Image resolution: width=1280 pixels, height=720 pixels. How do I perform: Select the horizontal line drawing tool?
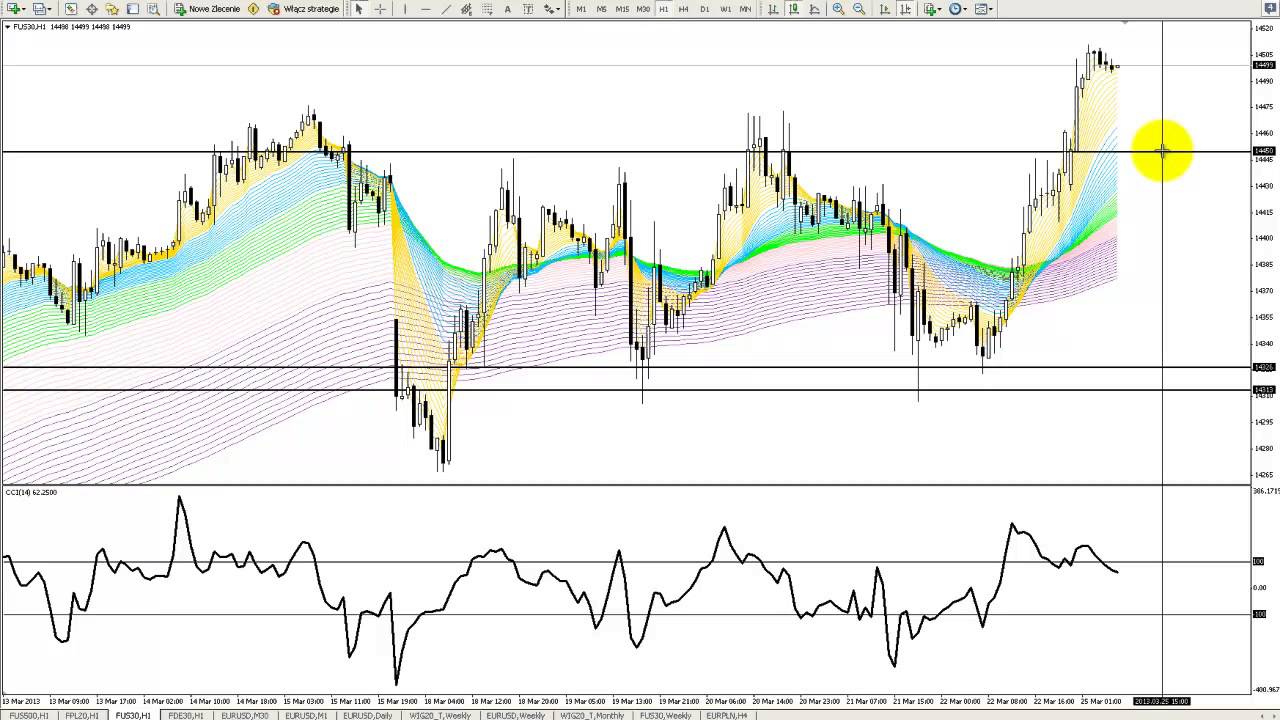tap(426, 9)
